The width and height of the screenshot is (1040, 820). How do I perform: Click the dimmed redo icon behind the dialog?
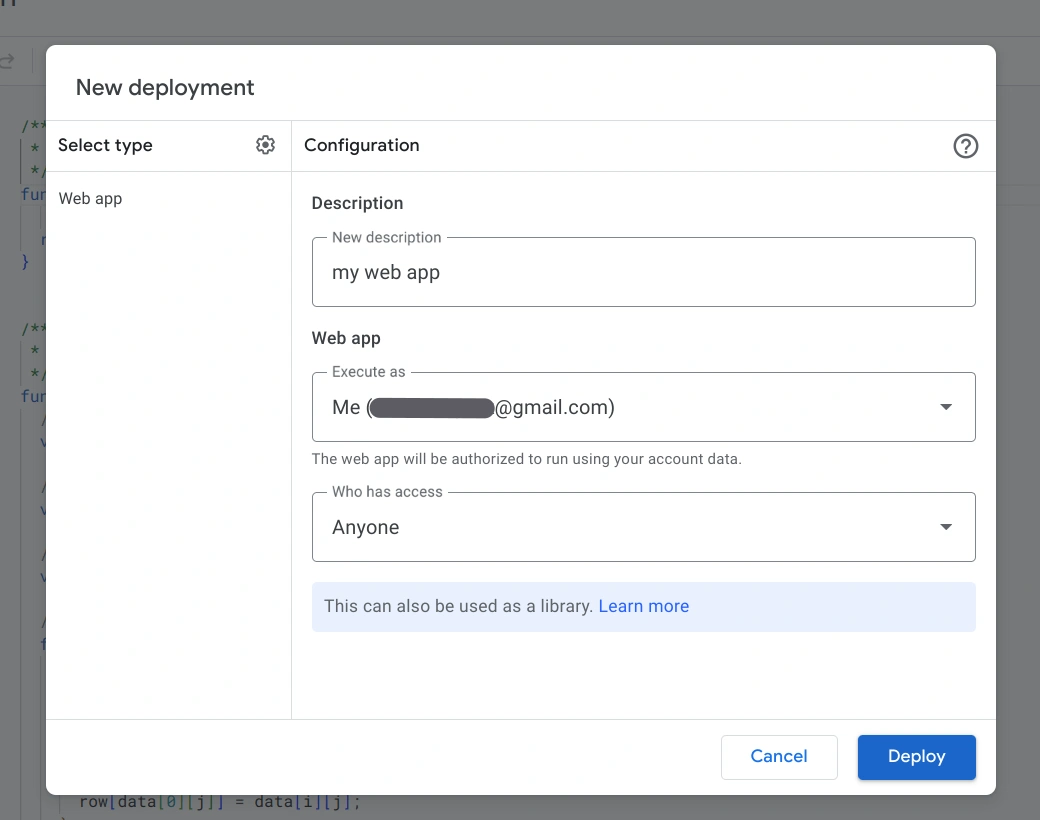point(8,62)
